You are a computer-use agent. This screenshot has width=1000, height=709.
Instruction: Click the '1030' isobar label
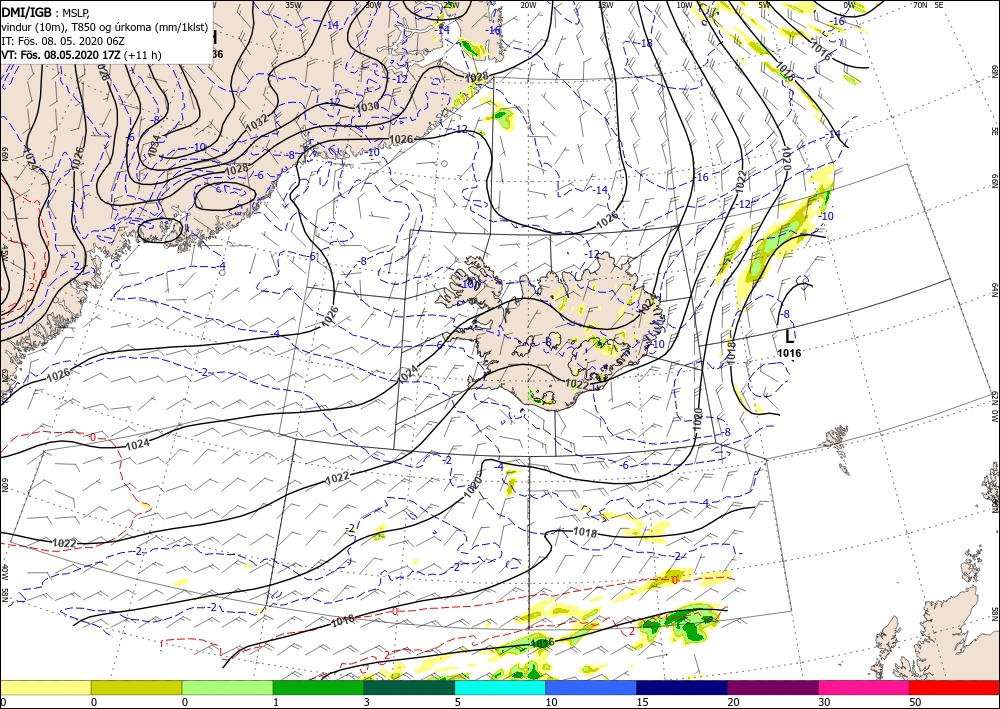[367, 107]
